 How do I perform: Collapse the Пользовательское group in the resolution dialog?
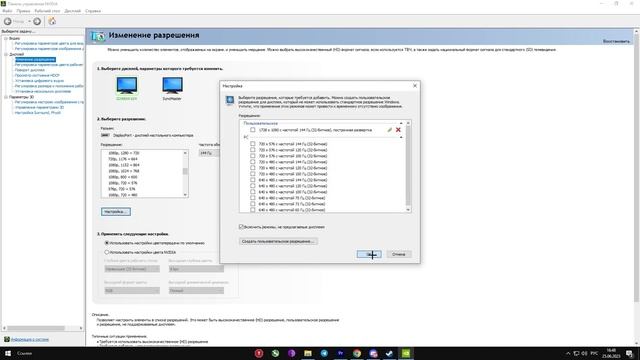tap(401, 123)
